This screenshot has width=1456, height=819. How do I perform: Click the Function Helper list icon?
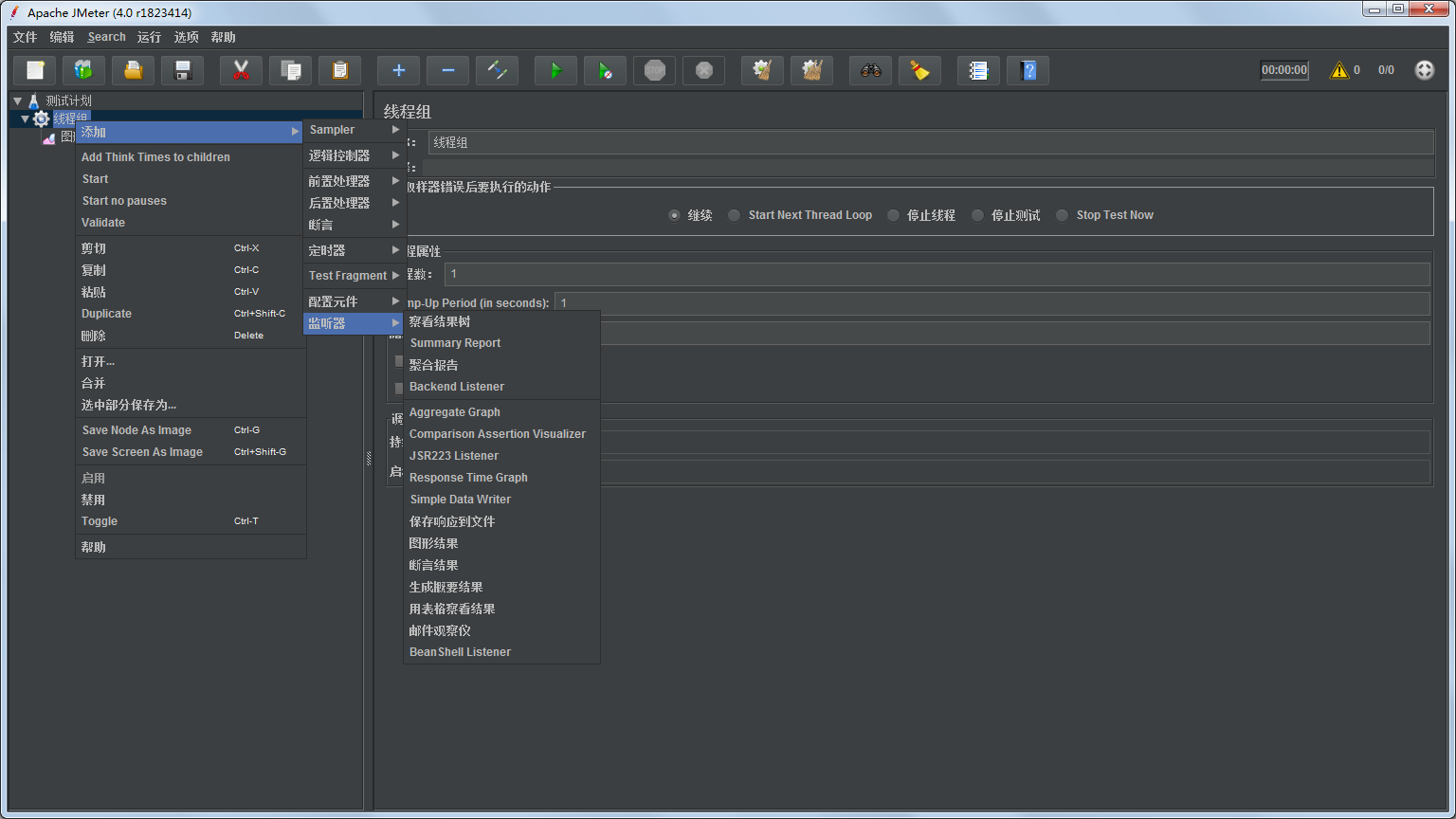pyautogui.click(x=978, y=70)
